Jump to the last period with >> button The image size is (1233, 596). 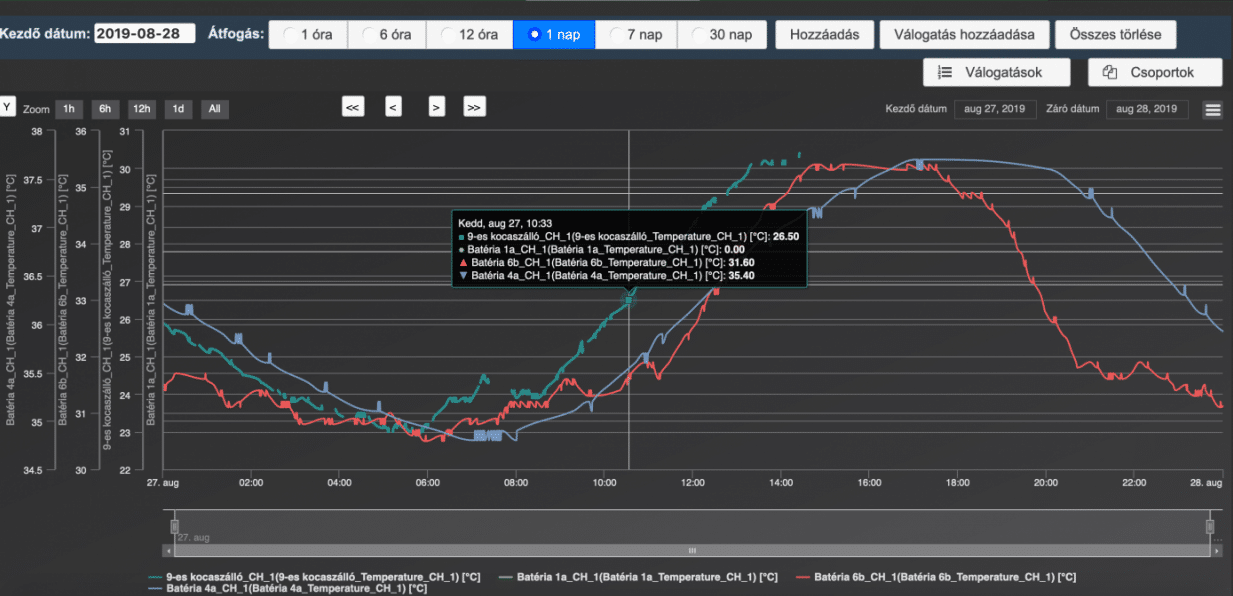pyautogui.click(x=474, y=107)
